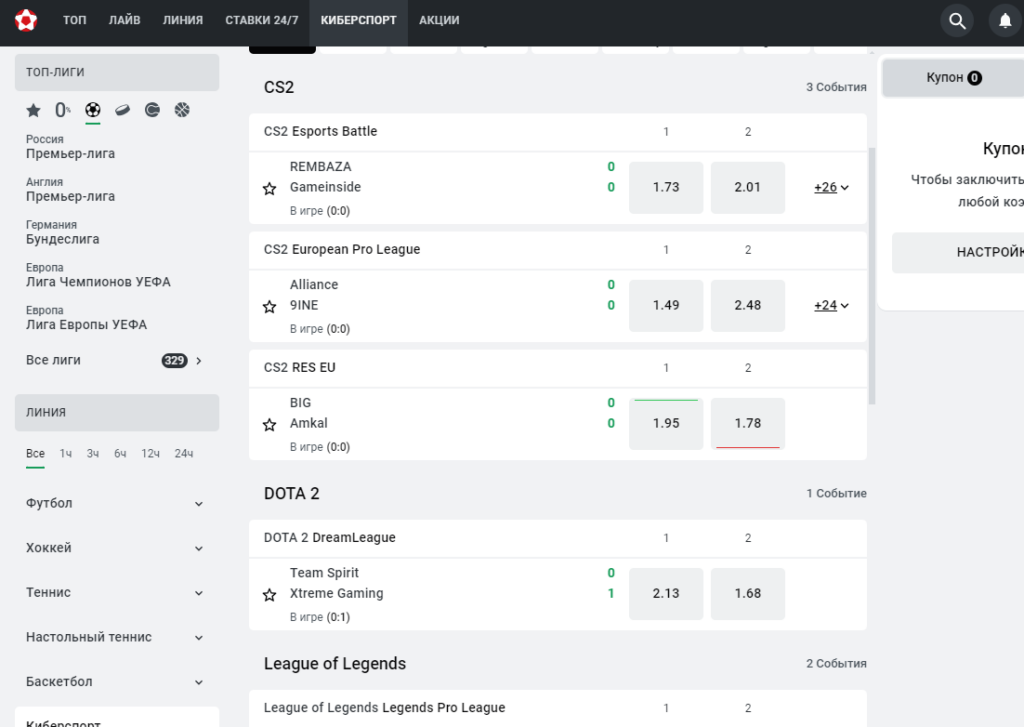Select the tennis ball top-leagues icon
The image size is (1024, 727).
pyautogui.click(x=152, y=110)
